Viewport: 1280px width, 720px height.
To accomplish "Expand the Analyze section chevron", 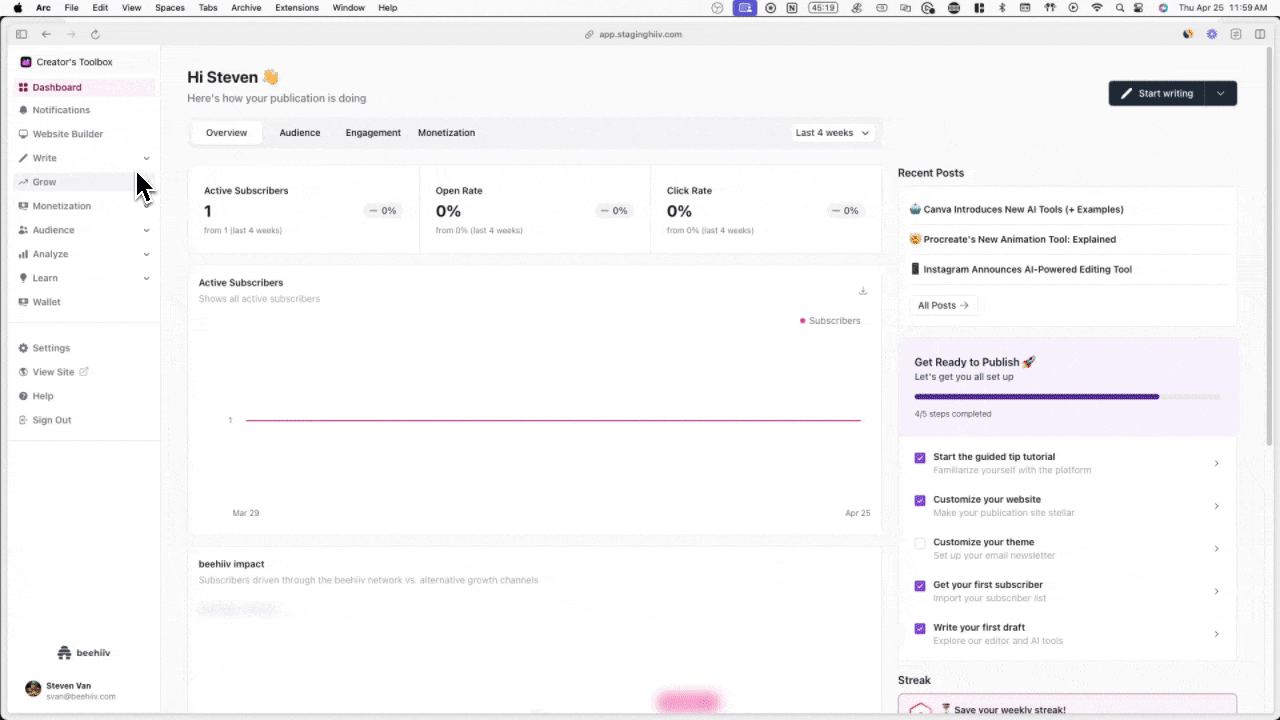I will point(147,254).
